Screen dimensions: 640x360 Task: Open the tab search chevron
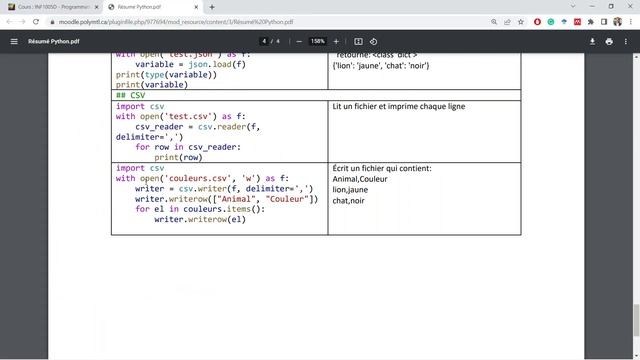[x=573, y=7]
